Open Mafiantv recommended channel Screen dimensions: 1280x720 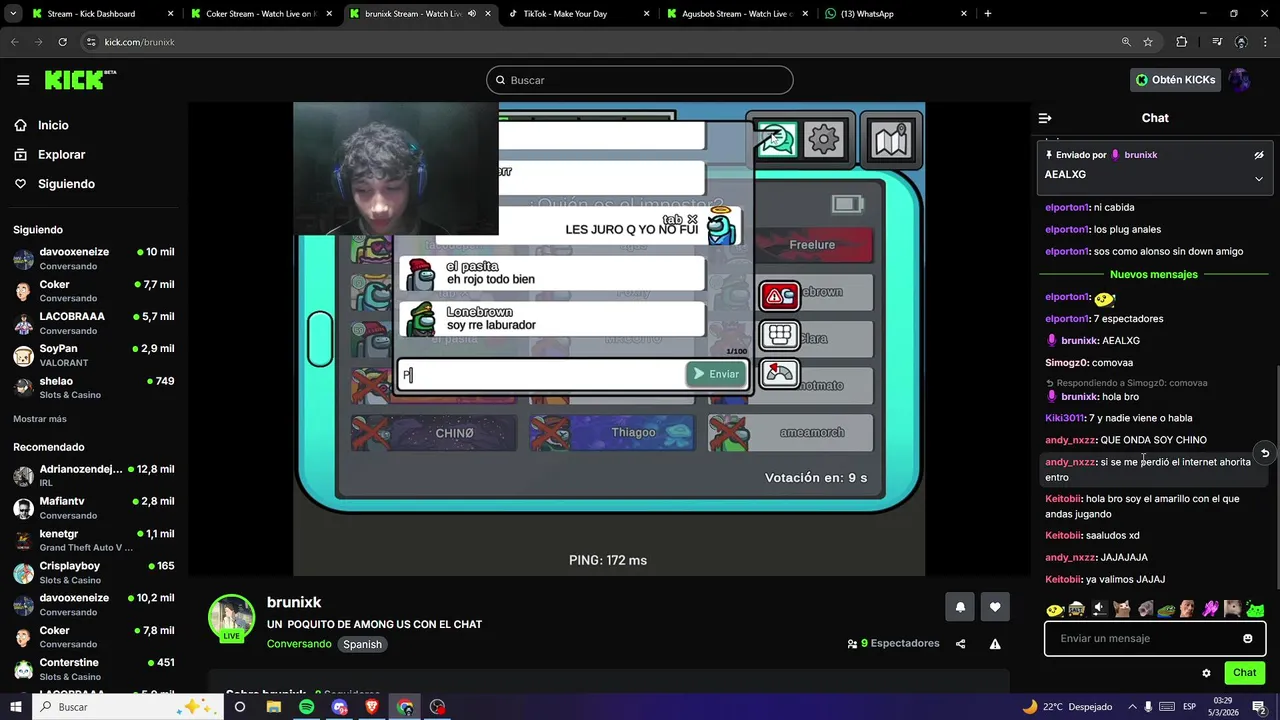93,508
